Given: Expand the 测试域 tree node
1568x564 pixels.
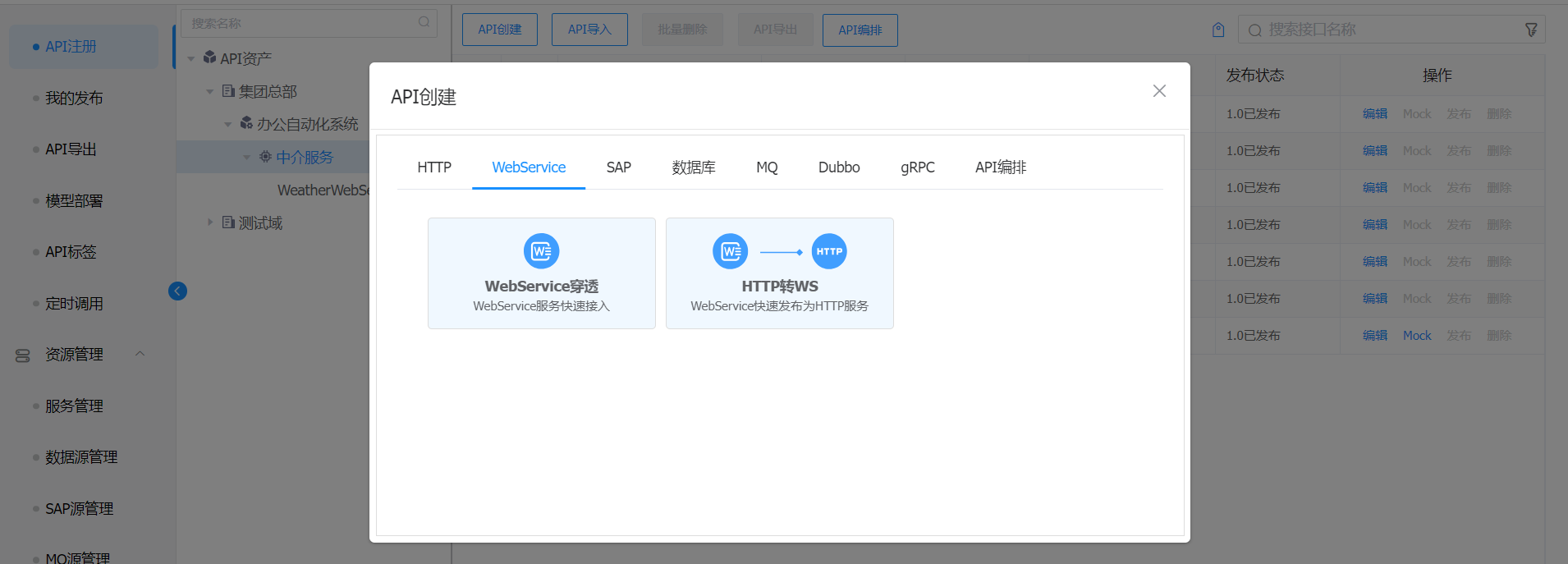Looking at the screenshot, I should [210, 222].
